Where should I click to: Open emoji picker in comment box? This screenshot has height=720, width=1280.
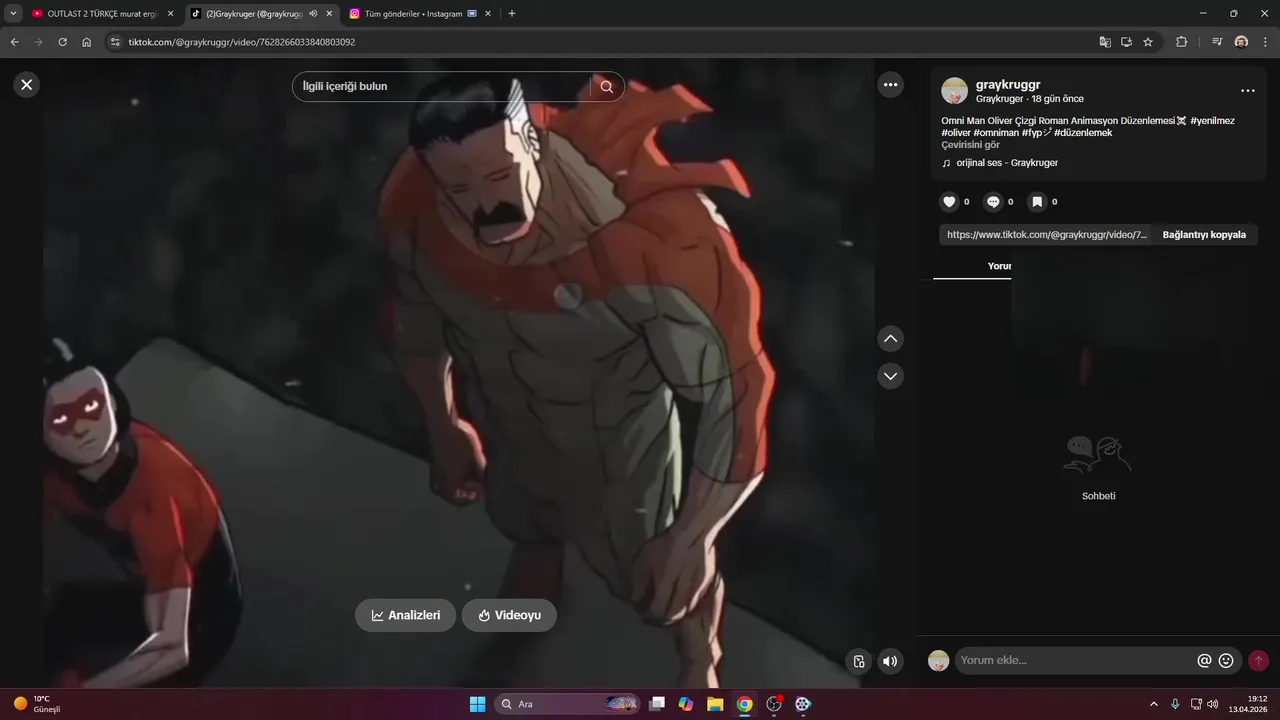pos(1226,660)
